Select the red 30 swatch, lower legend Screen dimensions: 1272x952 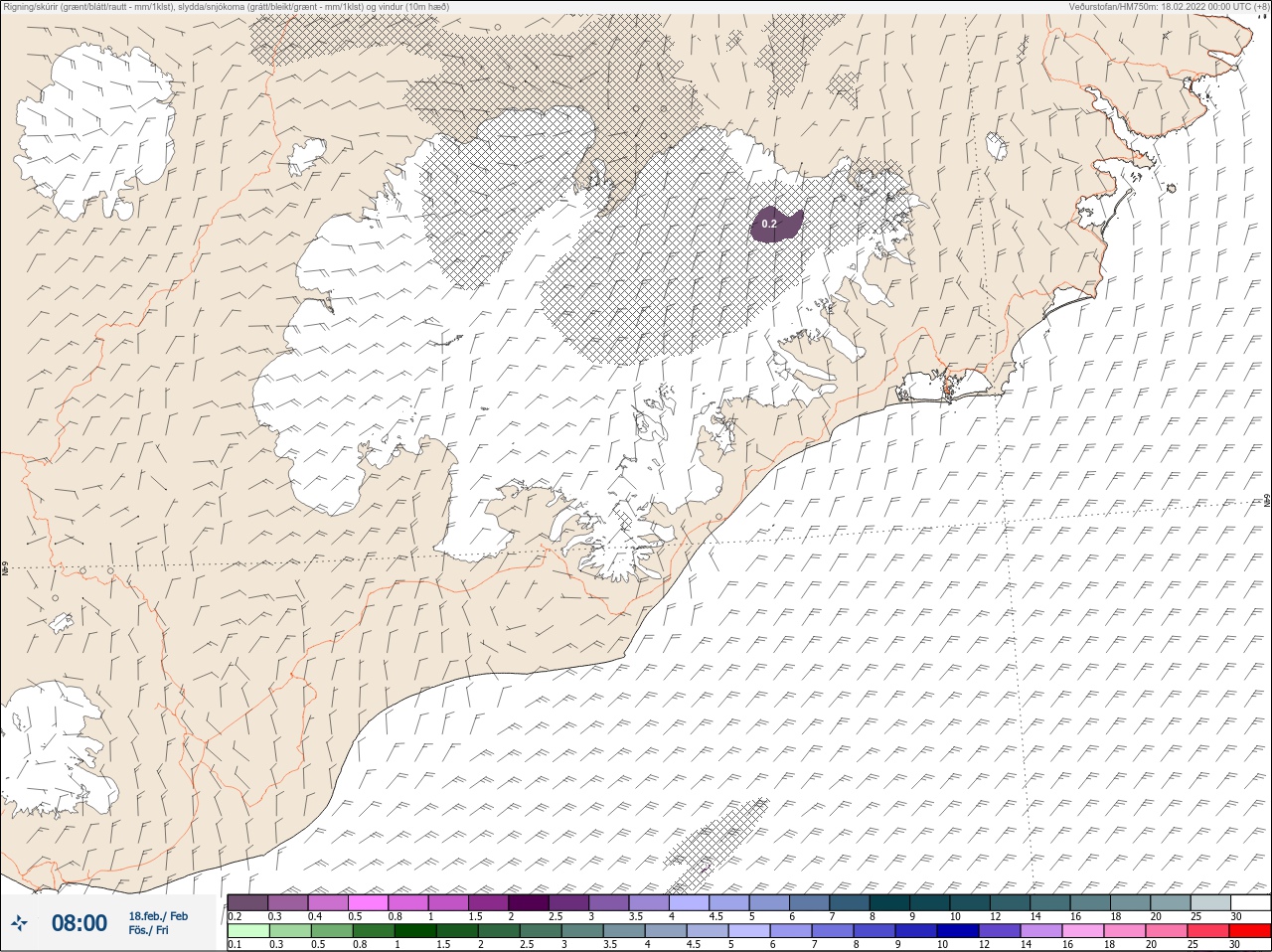pyautogui.click(x=1250, y=931)
